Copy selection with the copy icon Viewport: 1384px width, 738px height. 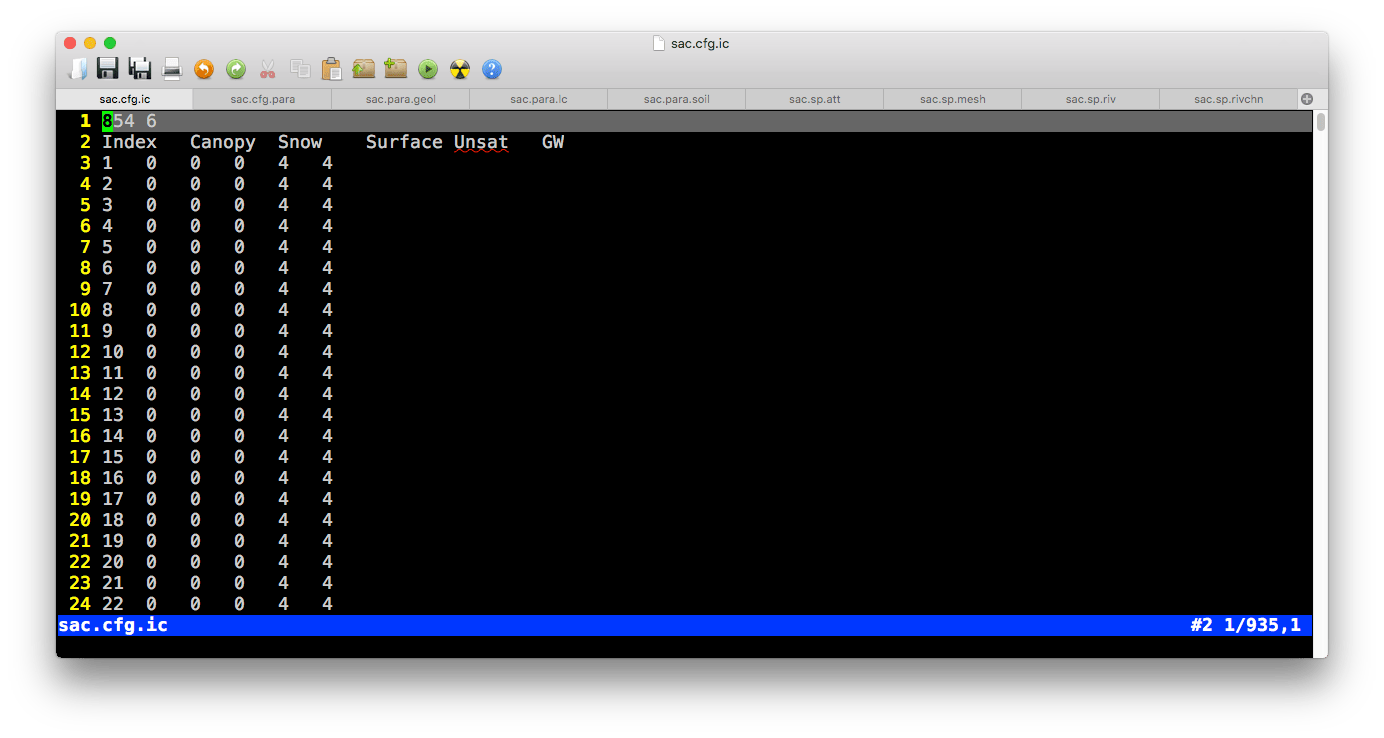pos(300,69)
